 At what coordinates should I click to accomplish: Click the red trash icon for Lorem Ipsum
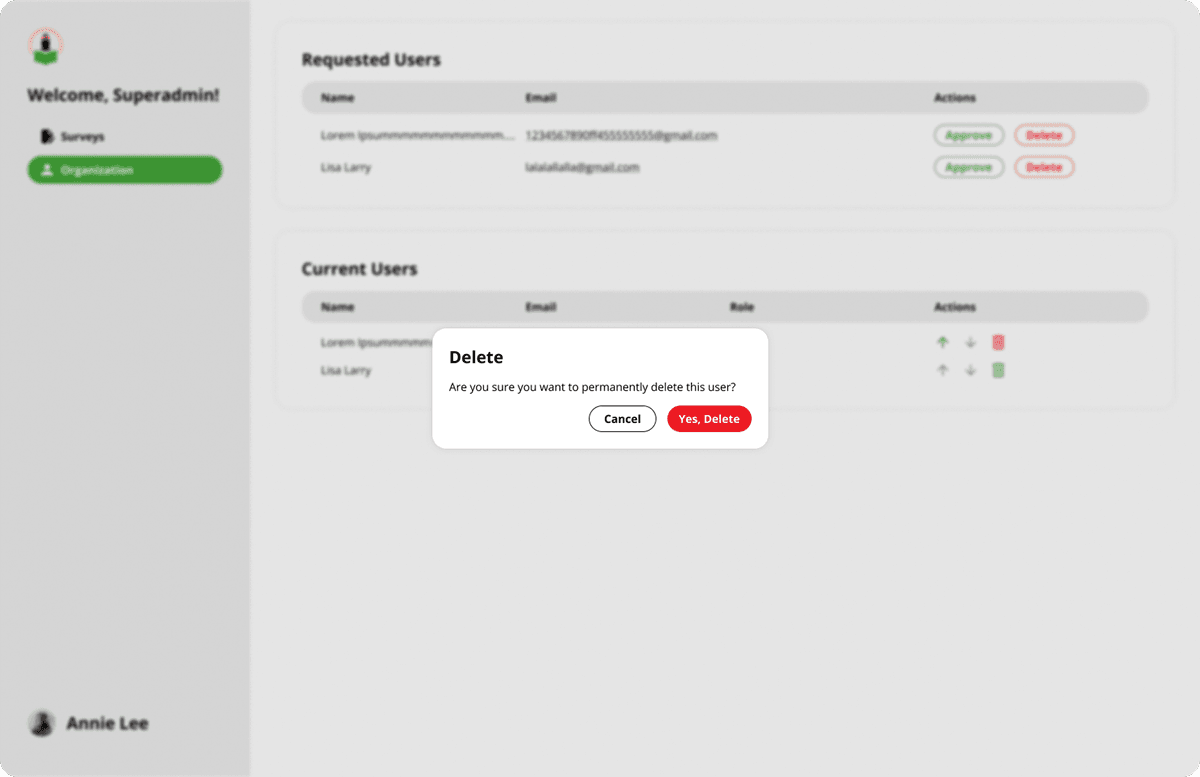click(x=998, y=342)
